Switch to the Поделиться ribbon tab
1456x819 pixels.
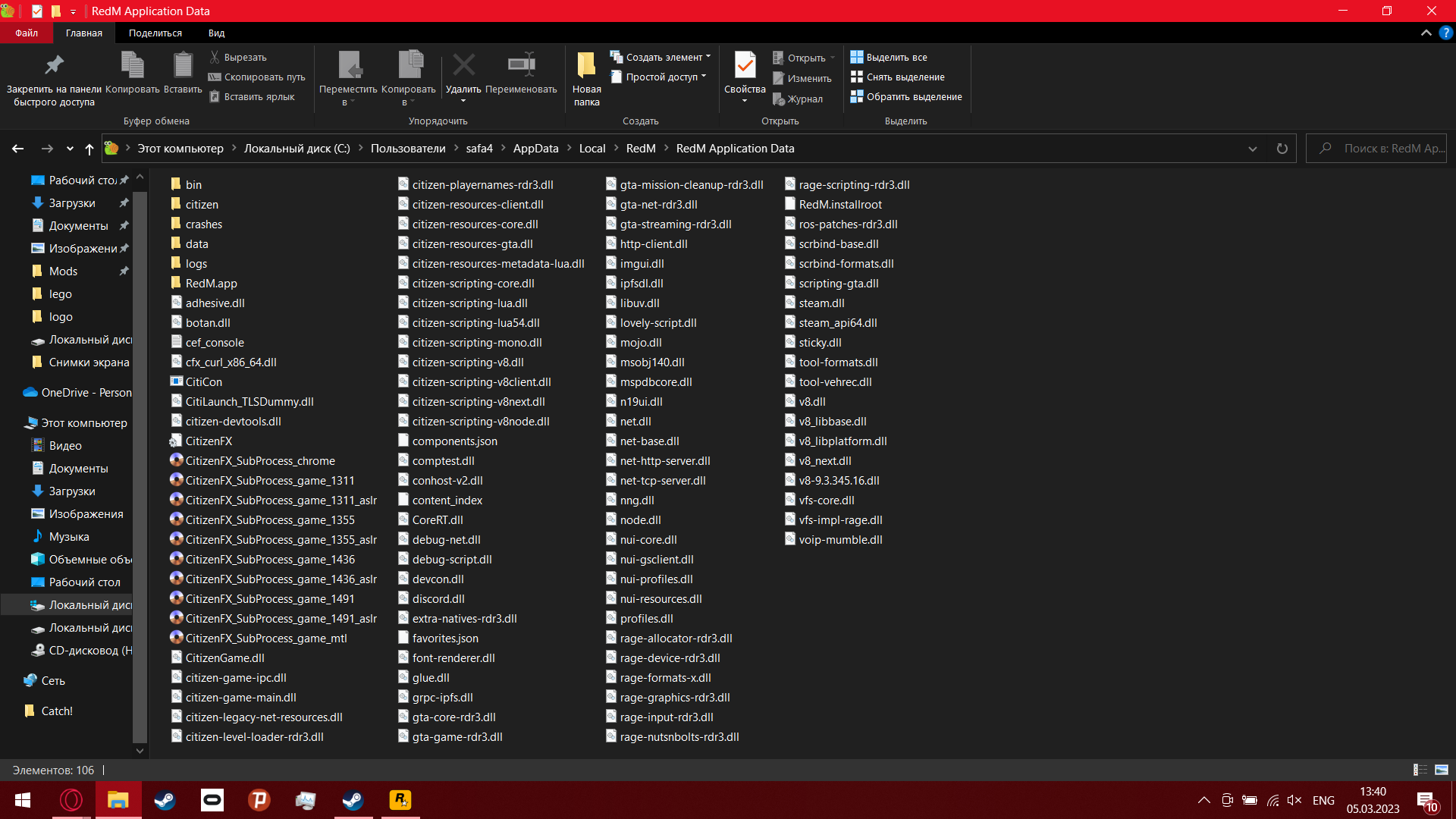tap(155, 33)
